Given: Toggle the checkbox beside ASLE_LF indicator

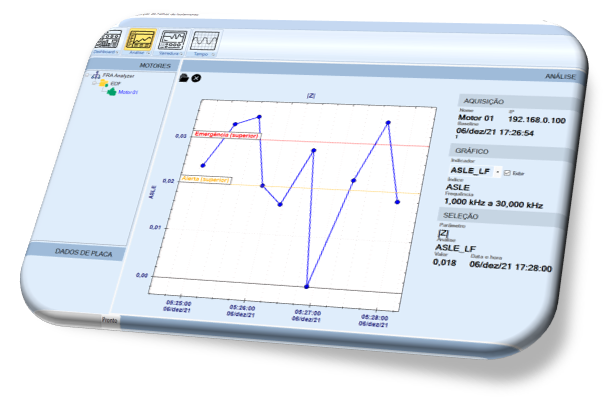Looking at the screenshot, I should tap(507, 173).
